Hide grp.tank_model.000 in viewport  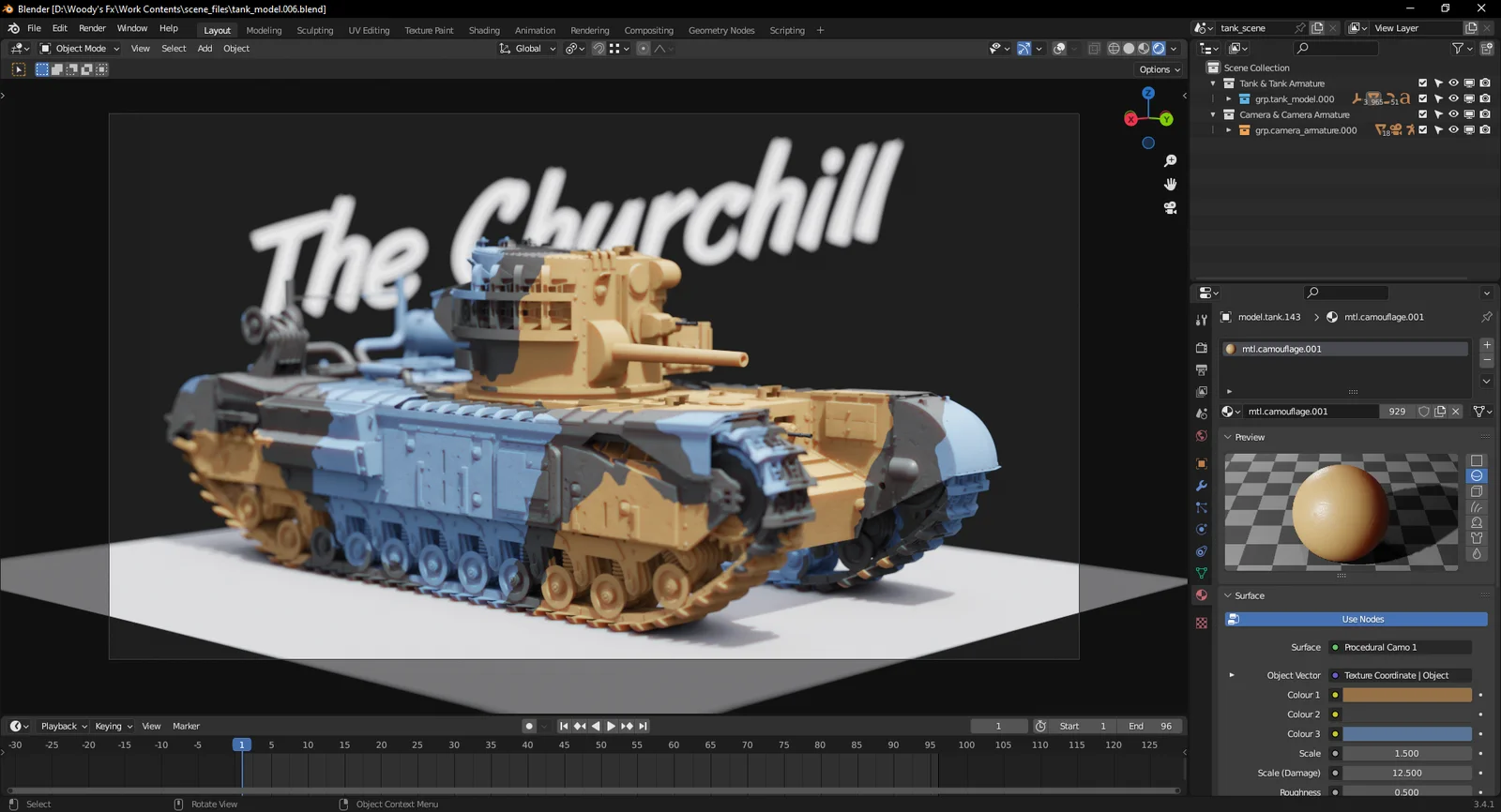1453,99
